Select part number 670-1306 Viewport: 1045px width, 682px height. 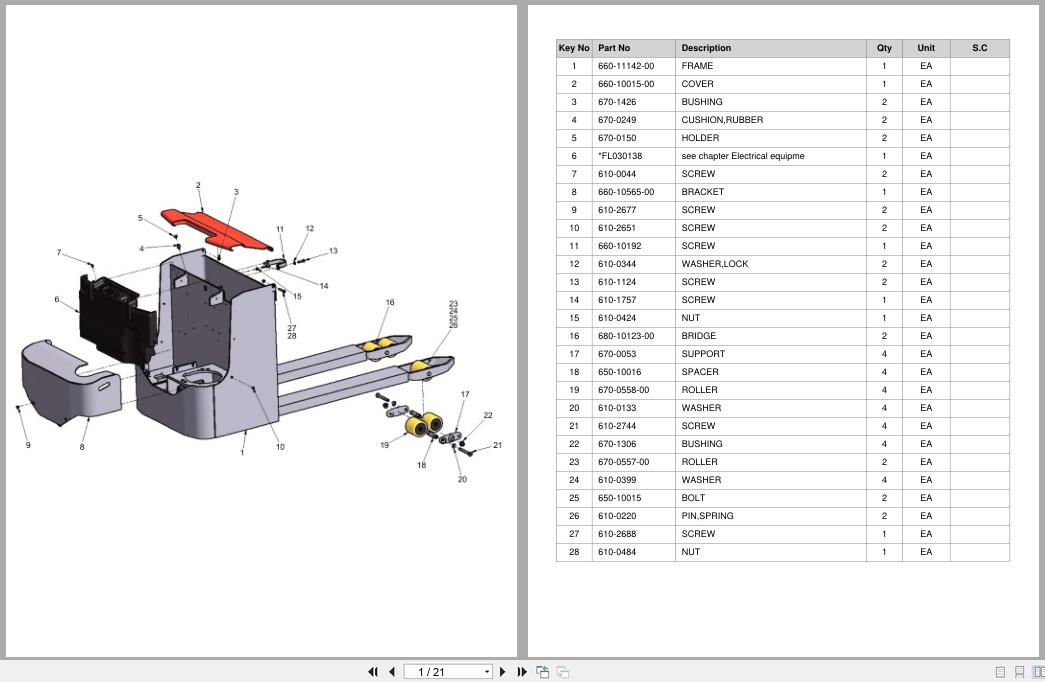pyautogui.click(x=617, y=444)
